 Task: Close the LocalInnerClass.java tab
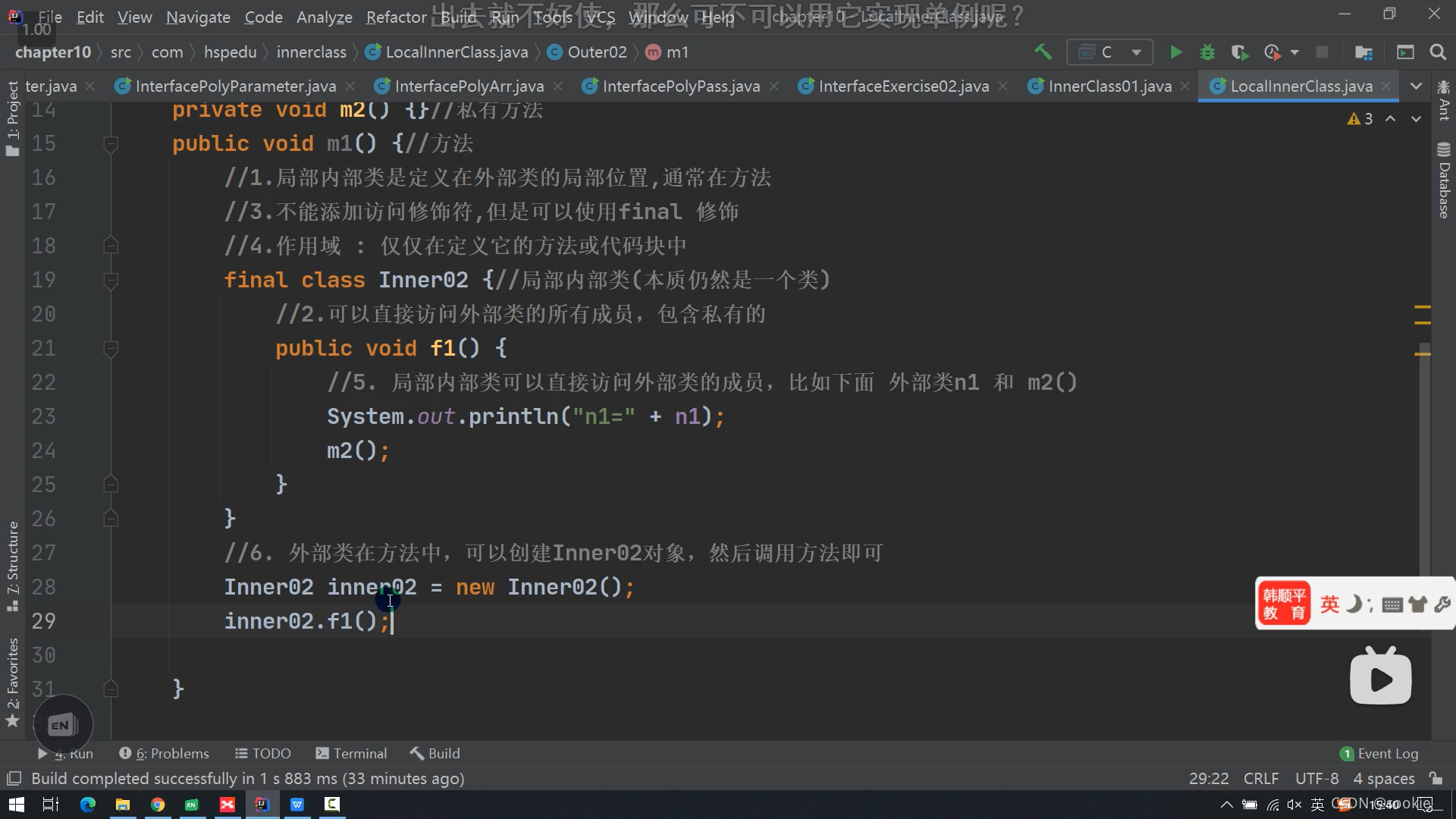(x=1387, y=86)
